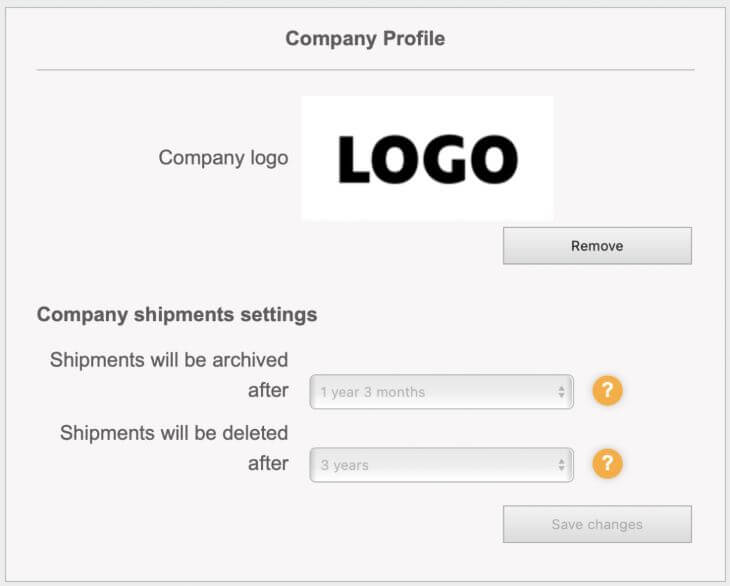Click the archive dropdown stepper arrows
Image resolution: width=730 pixels, height=586 pixels.
tap(561, 391)
